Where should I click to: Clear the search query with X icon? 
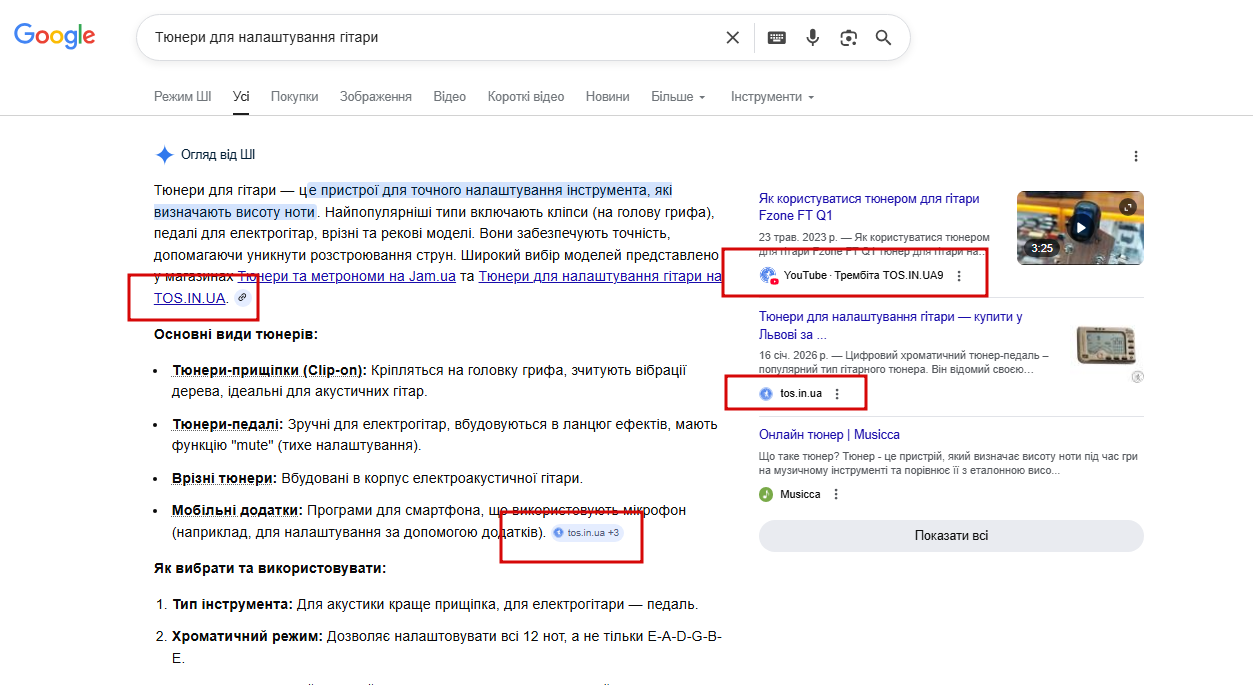[733, 37]
